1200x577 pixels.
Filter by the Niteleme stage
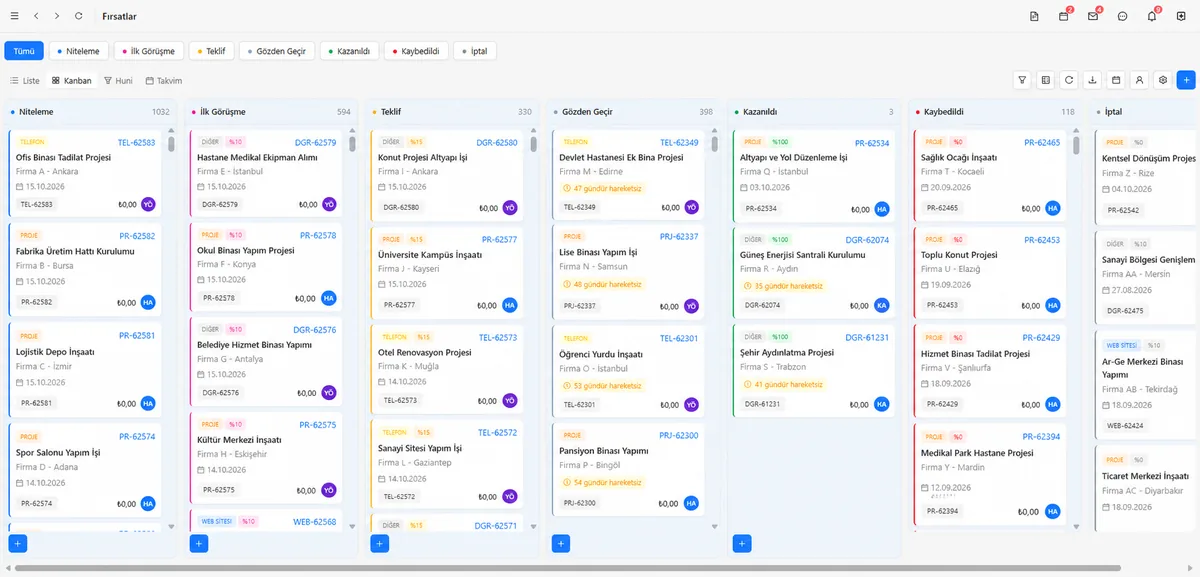pyautogui.click(x=79, y=51)
